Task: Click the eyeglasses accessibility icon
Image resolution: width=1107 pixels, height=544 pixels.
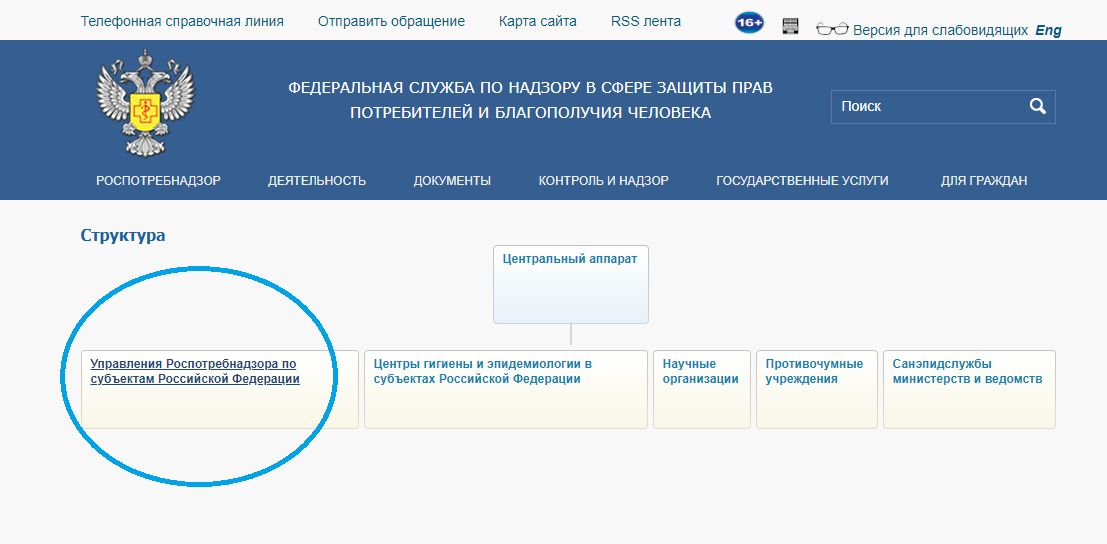Action: pos(832,29)
